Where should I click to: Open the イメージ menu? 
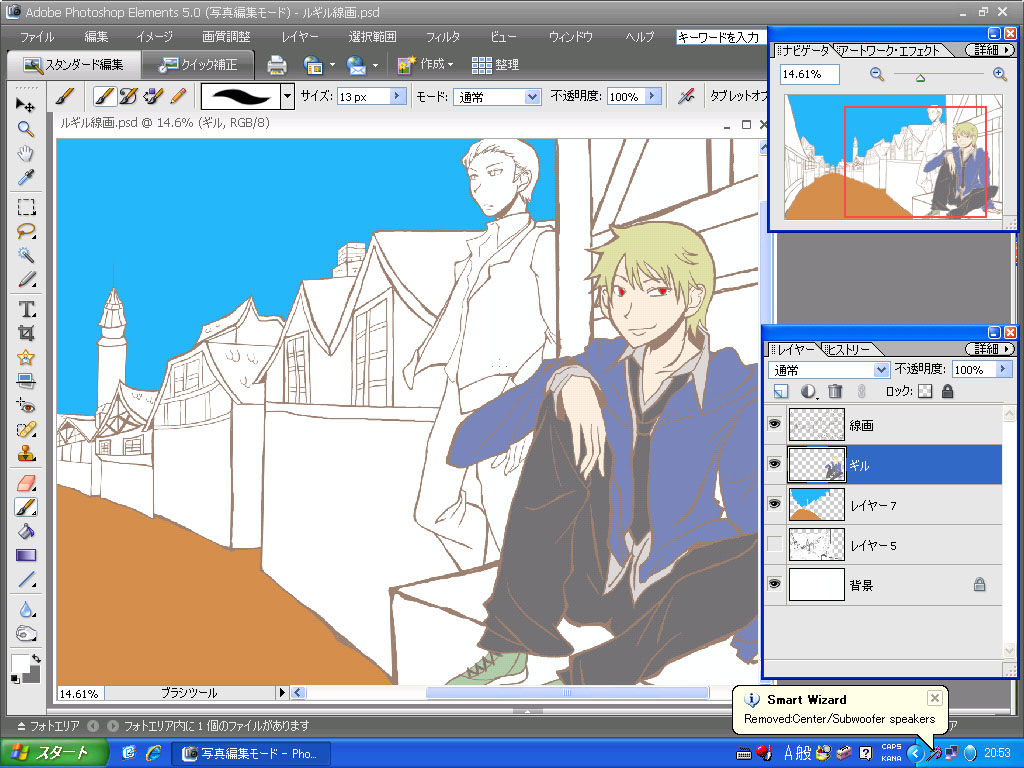point(154,37)
